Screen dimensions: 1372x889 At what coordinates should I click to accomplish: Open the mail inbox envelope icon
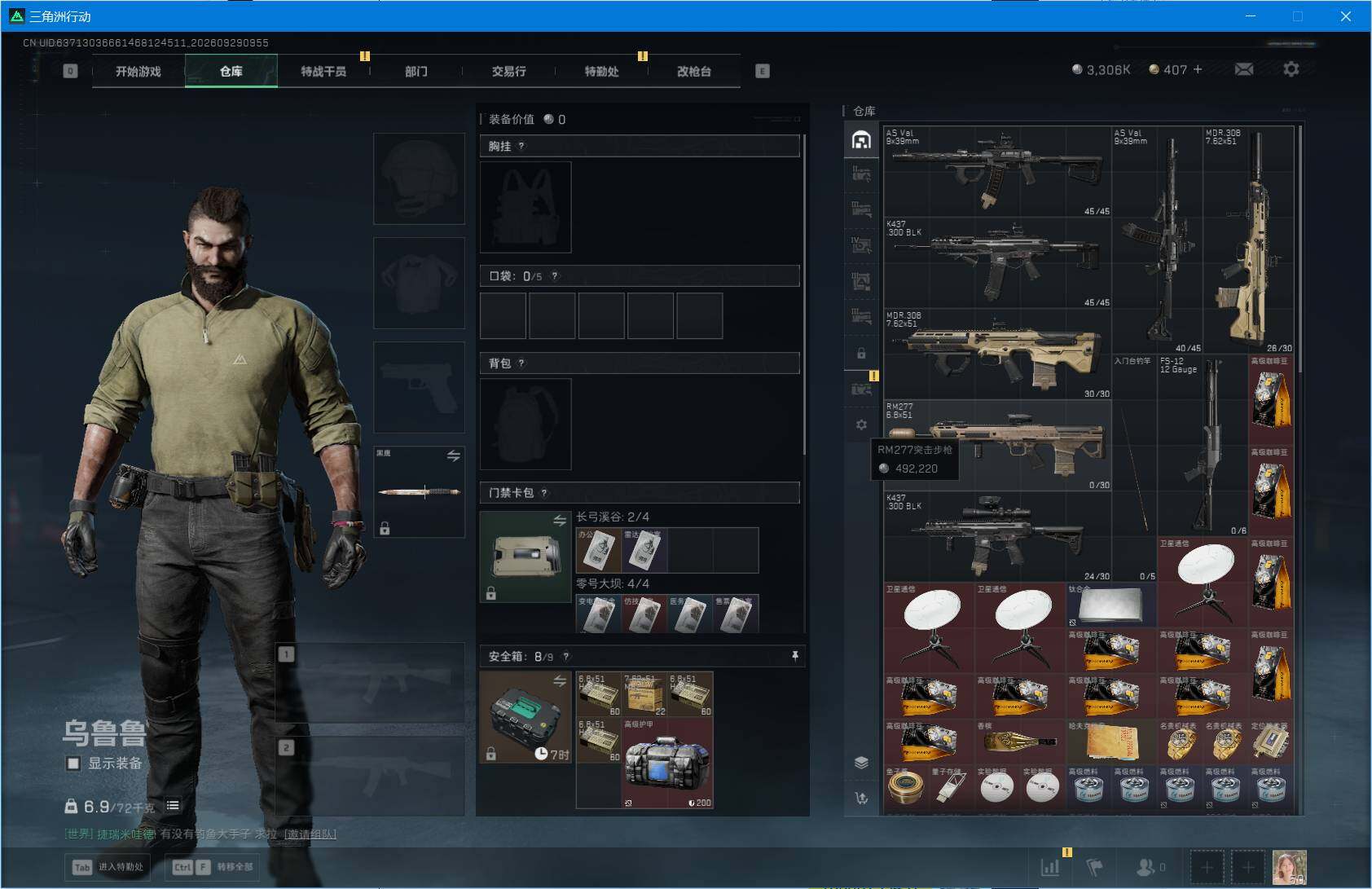[1244, 69]
